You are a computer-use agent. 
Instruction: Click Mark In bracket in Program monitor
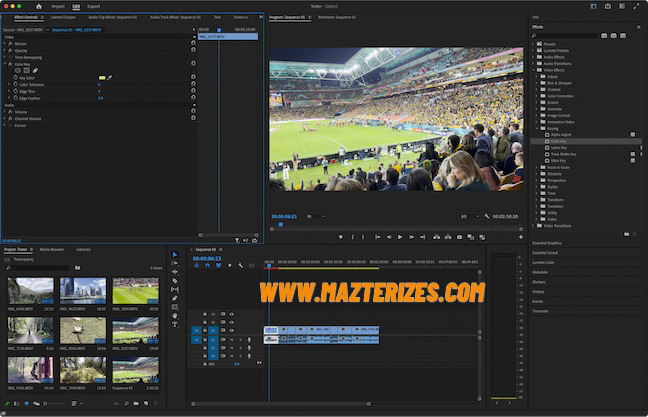[x=353, y=237]
